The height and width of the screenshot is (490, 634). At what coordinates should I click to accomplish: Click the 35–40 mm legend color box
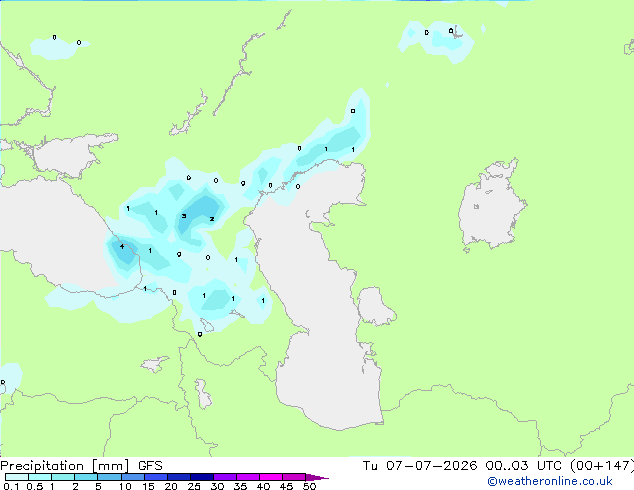pos(247,477)
